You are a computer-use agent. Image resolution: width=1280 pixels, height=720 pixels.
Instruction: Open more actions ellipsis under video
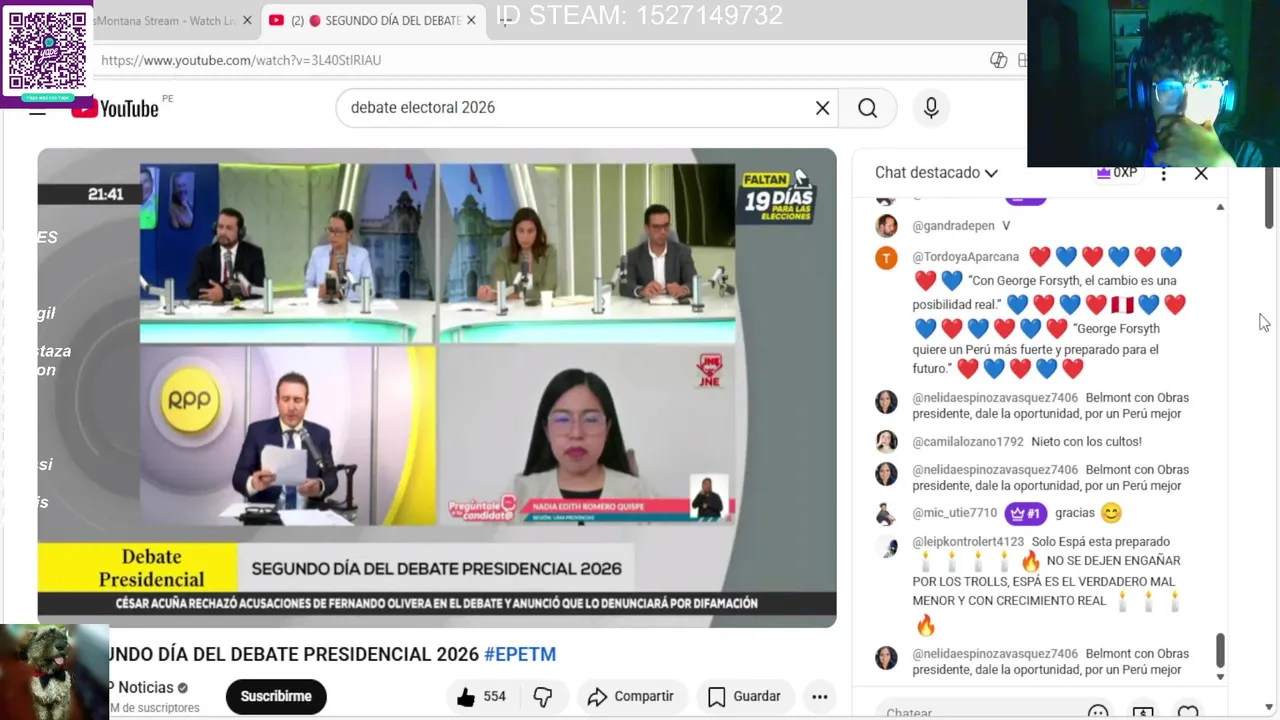(x=819, y=697)
